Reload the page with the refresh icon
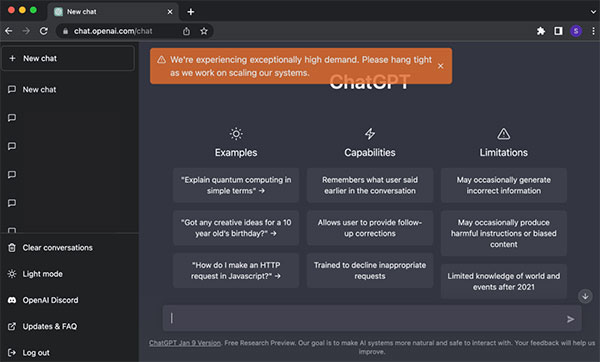This screenshot has width=600, height=362. [x=44, y=31]
